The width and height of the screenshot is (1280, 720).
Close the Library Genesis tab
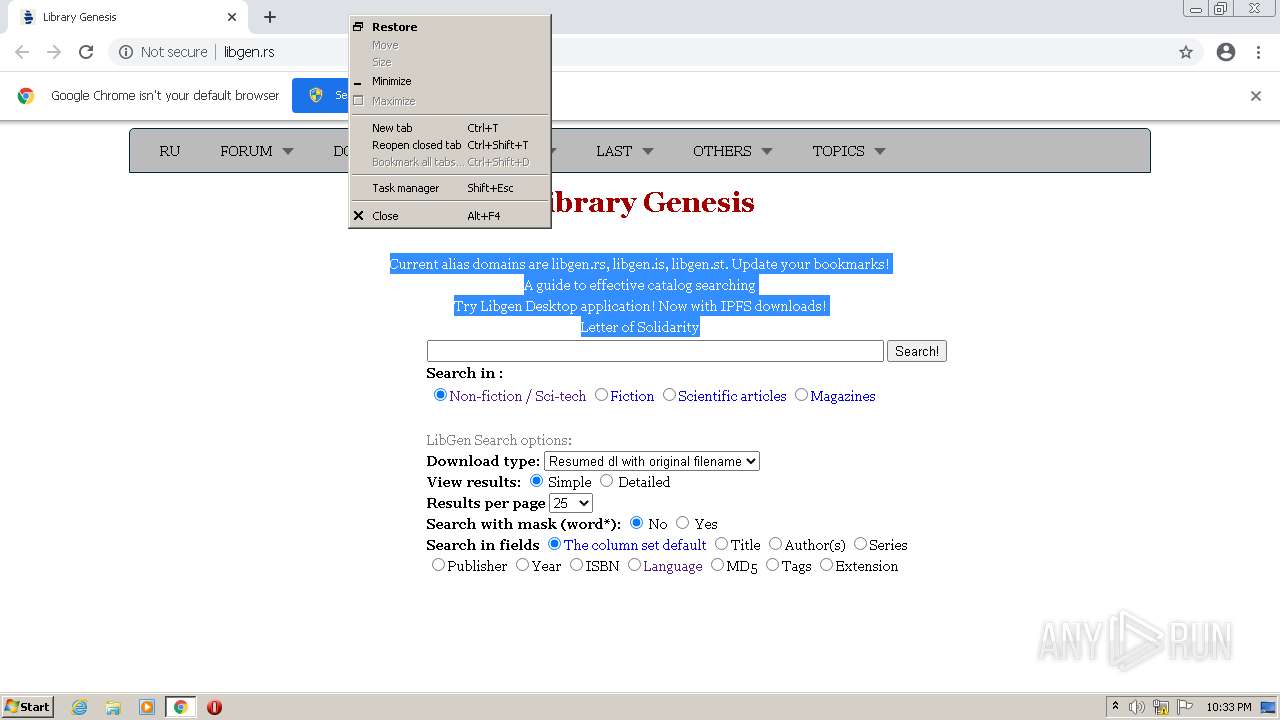coord(232,17)
